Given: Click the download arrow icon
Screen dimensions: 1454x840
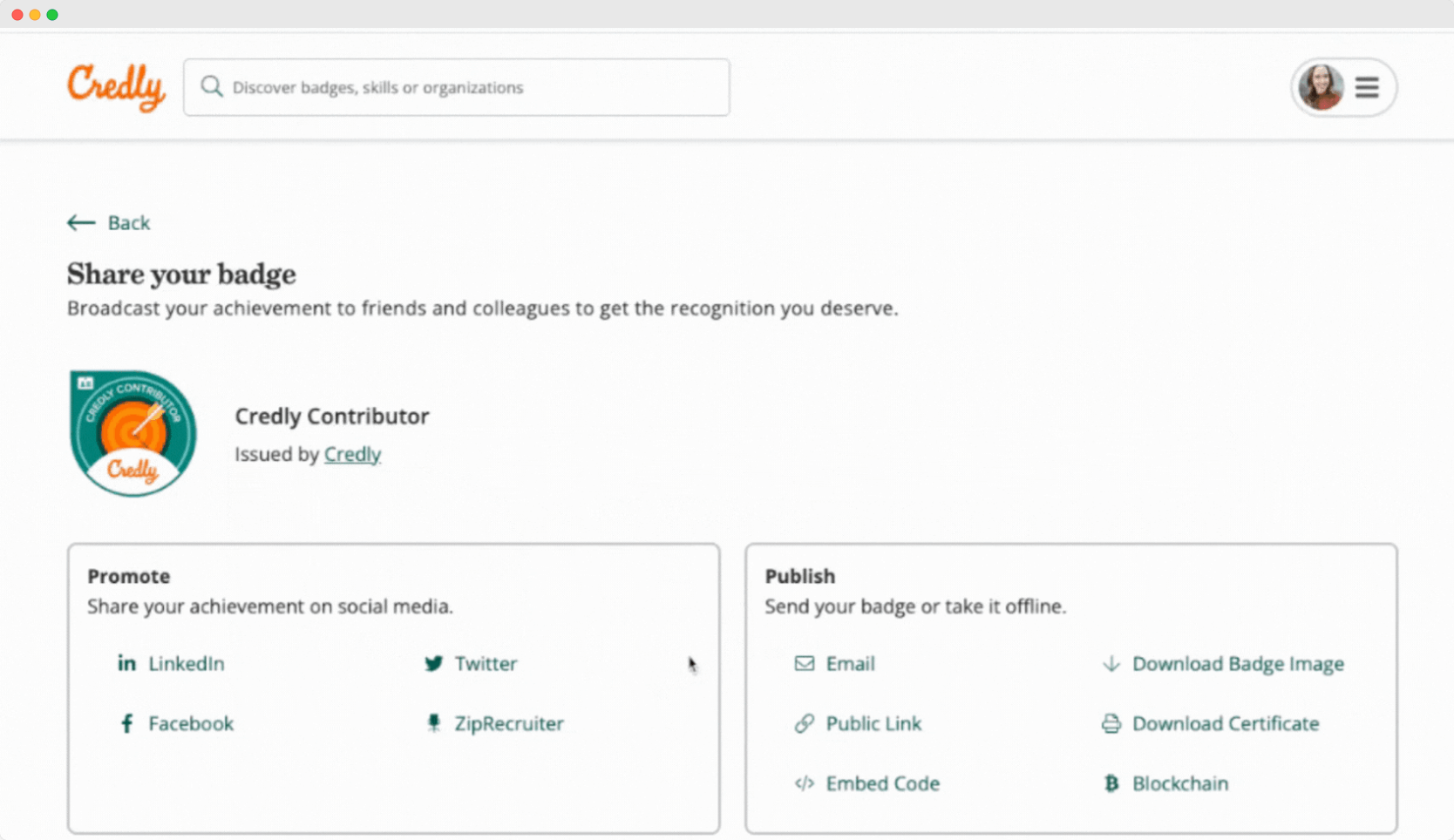Looking at the screenshot, I should (1111, 663).
